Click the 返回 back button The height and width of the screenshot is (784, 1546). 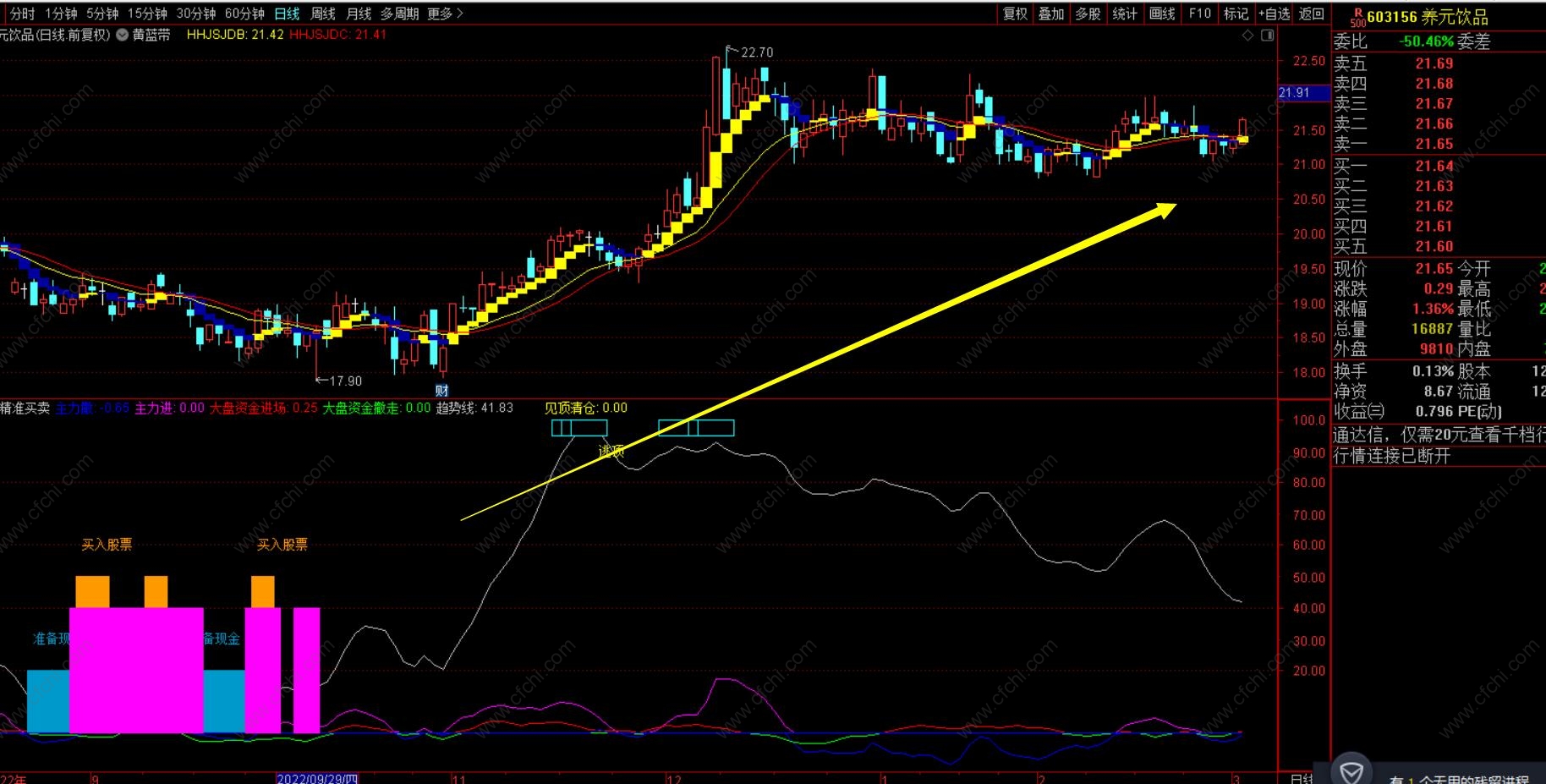(1311, 14)
